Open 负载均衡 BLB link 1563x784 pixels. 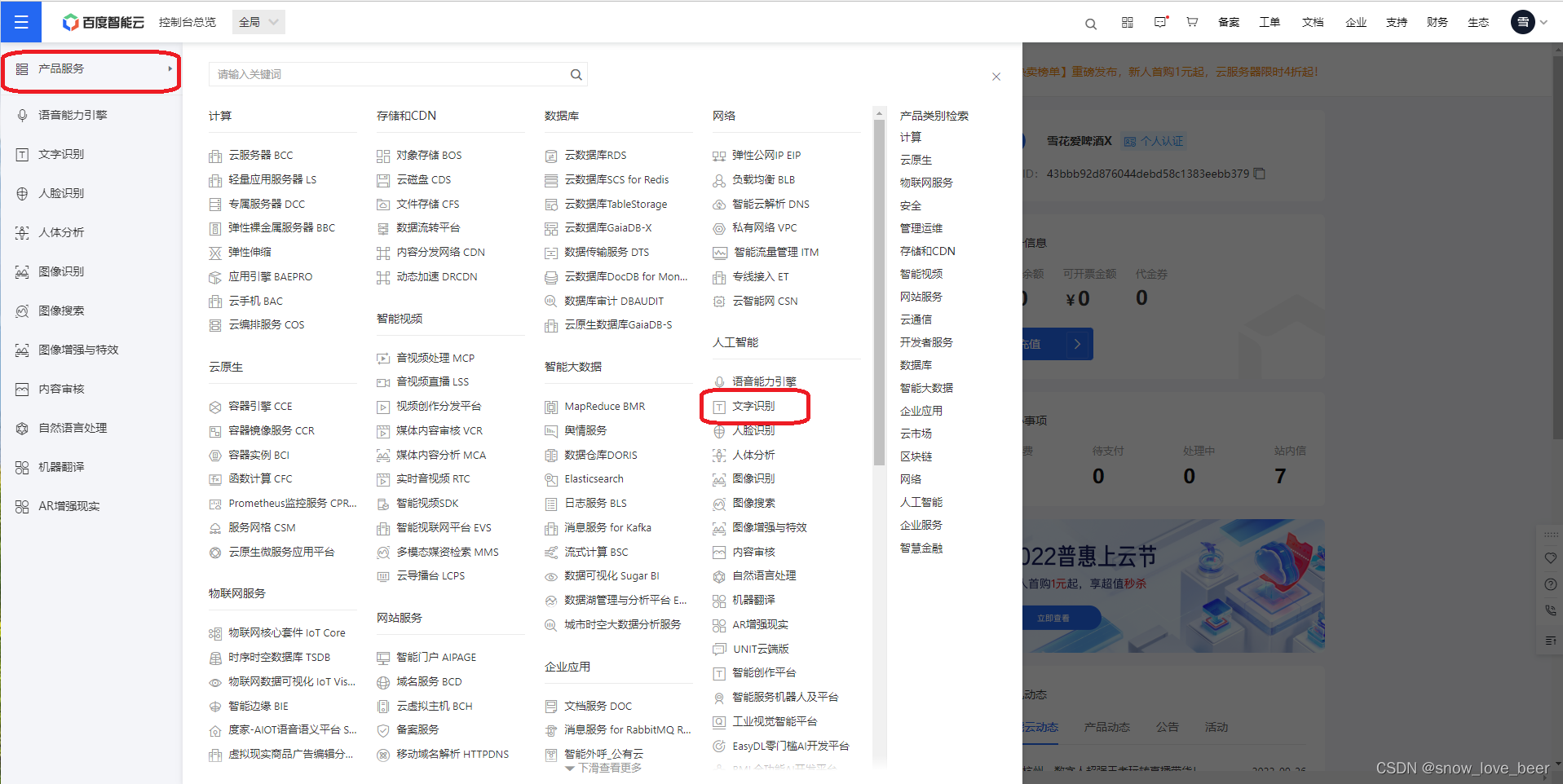763,179
